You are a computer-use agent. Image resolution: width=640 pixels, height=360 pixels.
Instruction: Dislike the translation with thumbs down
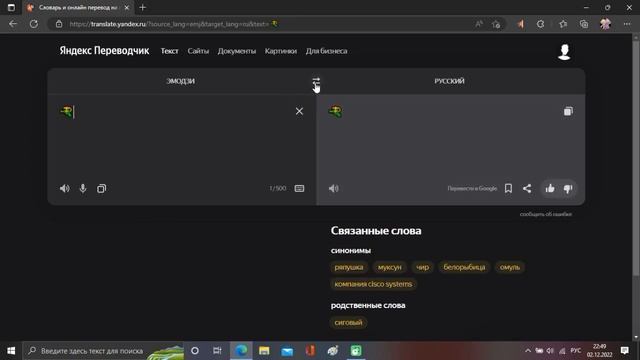(x=568, y=189)
